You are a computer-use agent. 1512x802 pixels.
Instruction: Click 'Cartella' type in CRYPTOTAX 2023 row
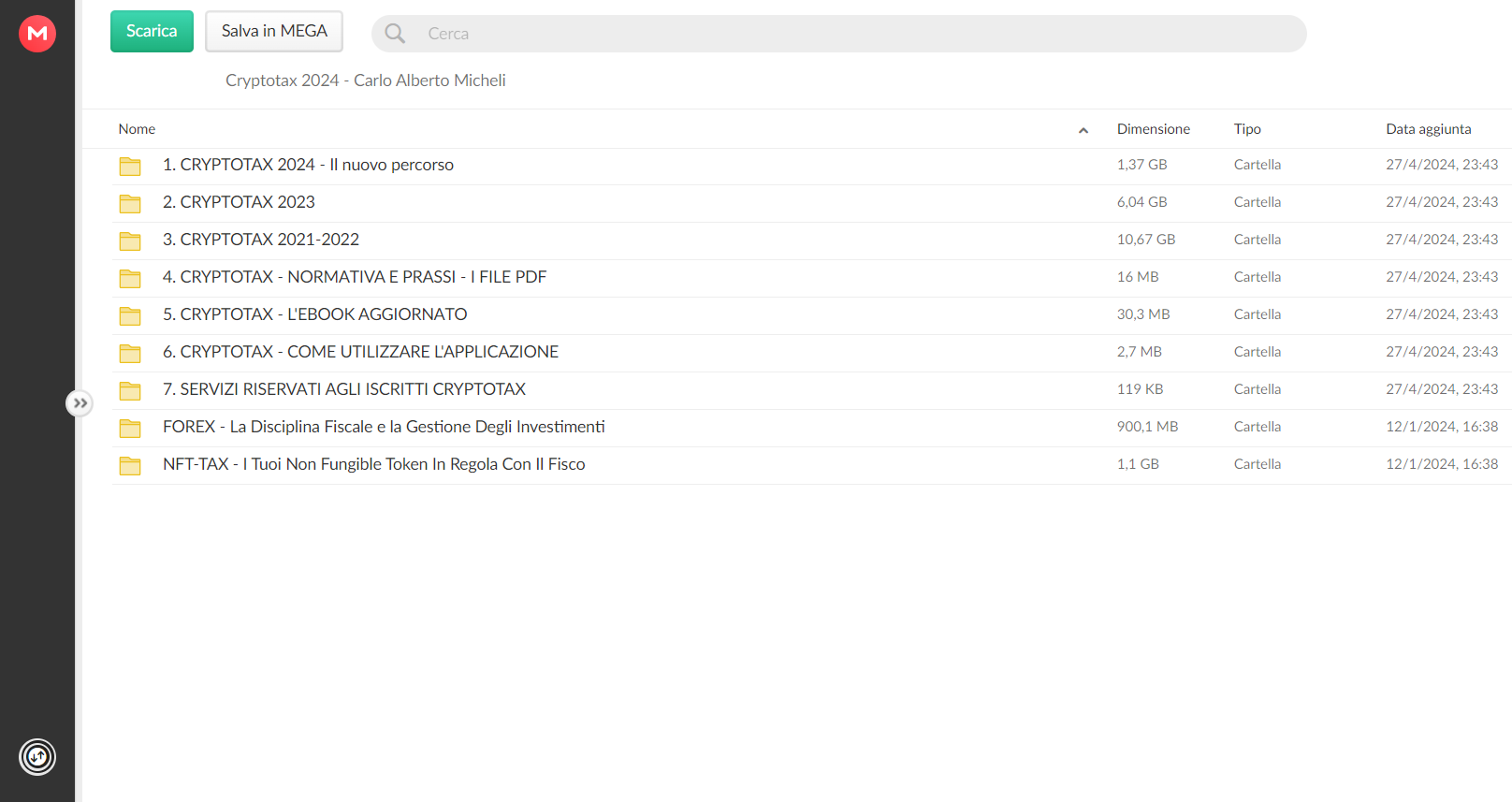[x=1258, y=202]
